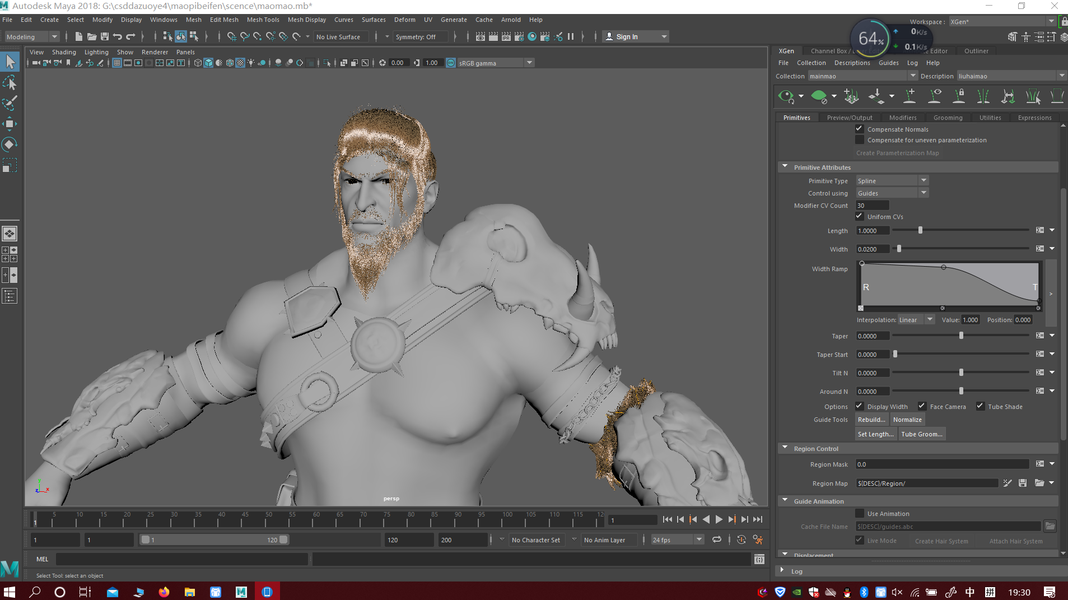1068x600 pixels.
Task: Toggle the Uniform CVs checkbox
Action: pos(860,216)
